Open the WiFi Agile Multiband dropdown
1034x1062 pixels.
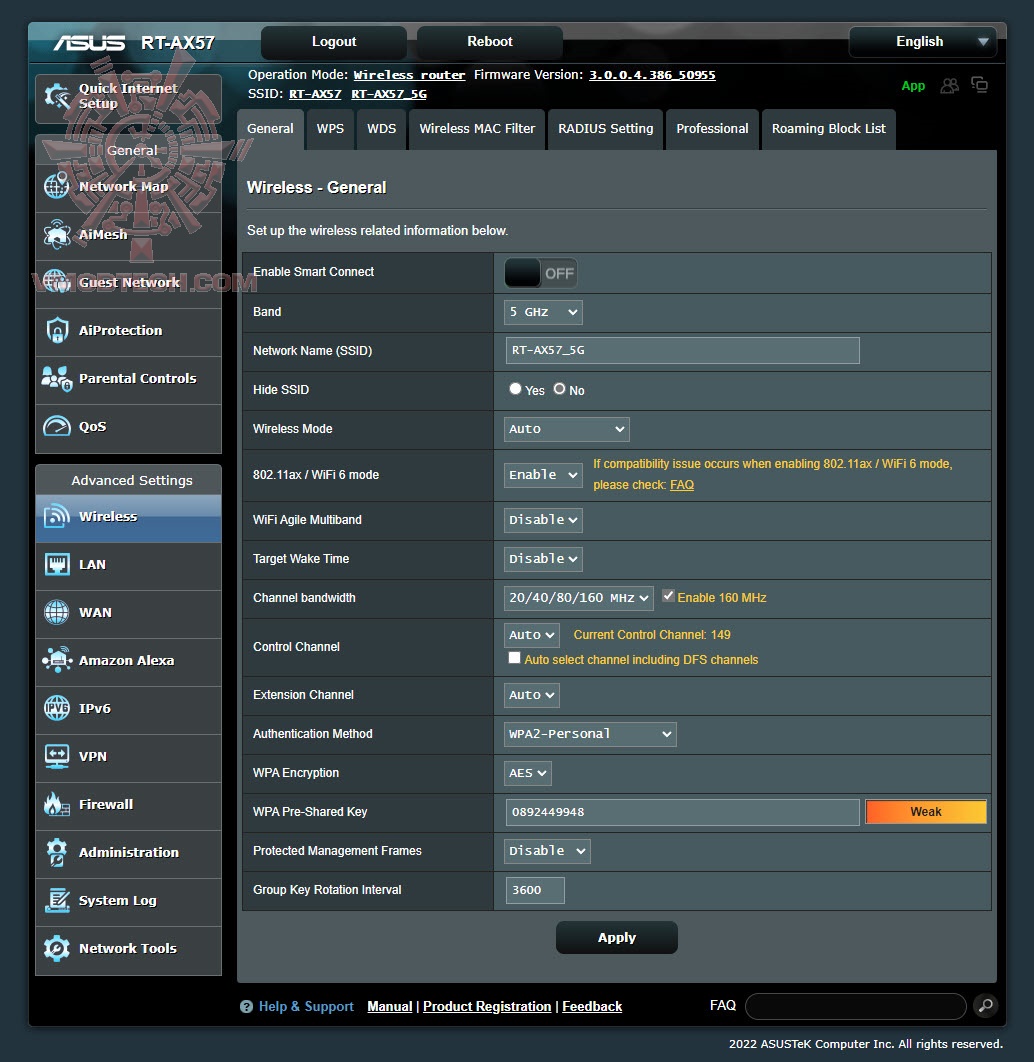543,520
